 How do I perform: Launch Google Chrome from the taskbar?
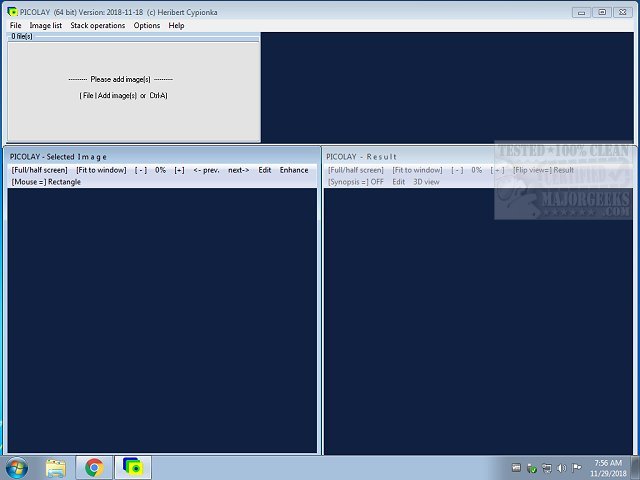[x=94, y=467]
